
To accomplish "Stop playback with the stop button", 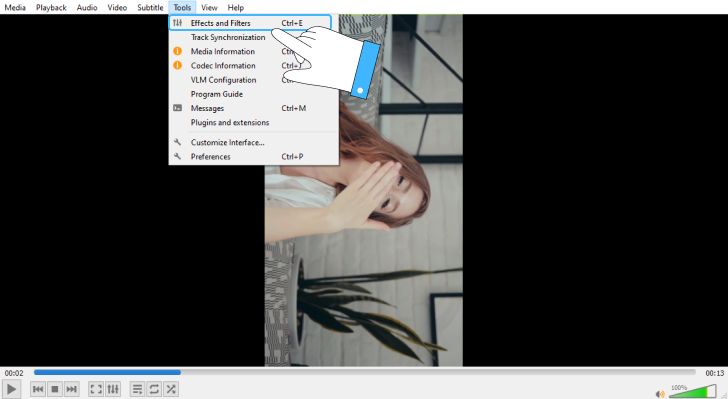I will tap(55, 389).
